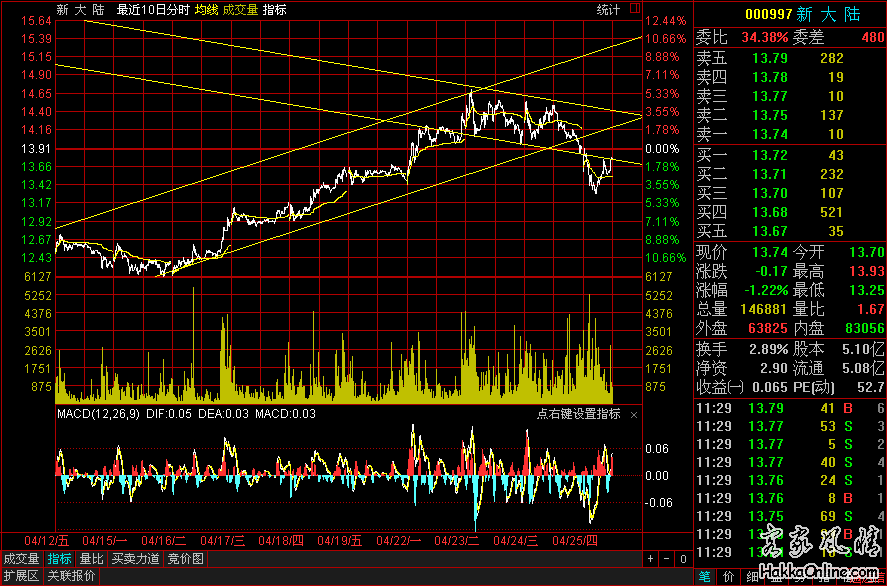Open the 关联报价 related quotes tab
887x586 pixels.
coord(72,576)
